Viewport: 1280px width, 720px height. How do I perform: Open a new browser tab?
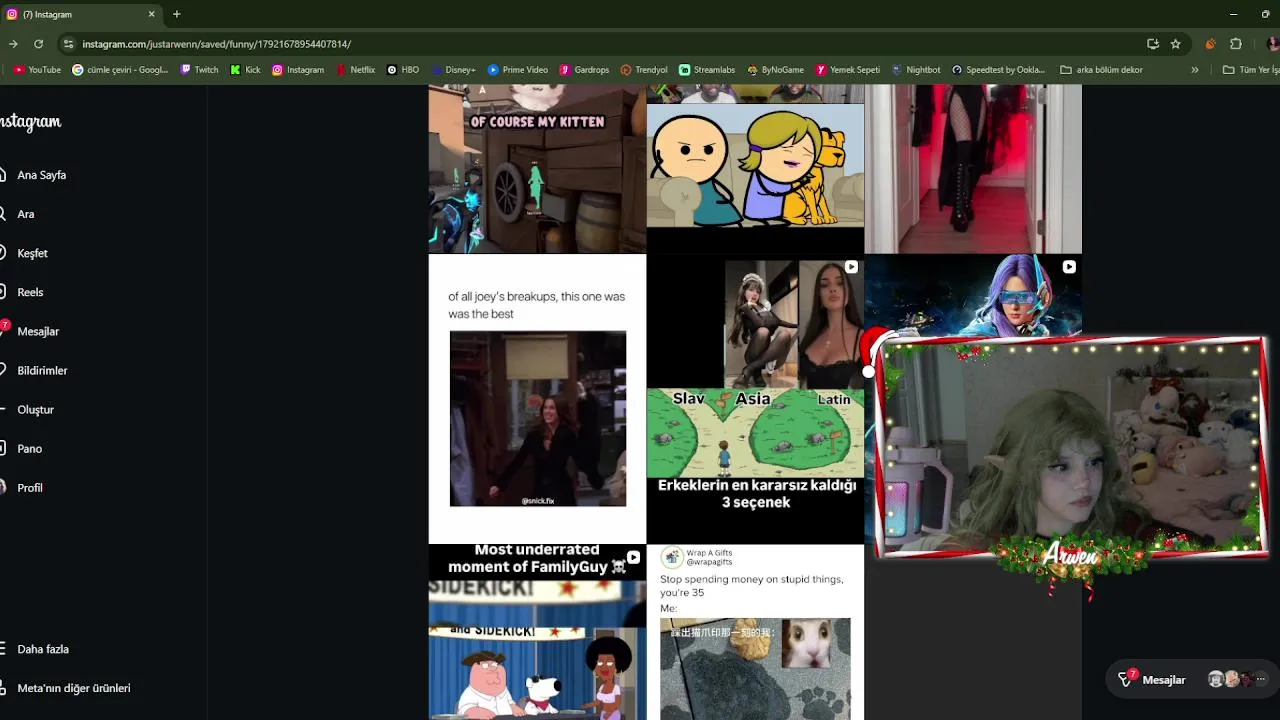(177, 14)
